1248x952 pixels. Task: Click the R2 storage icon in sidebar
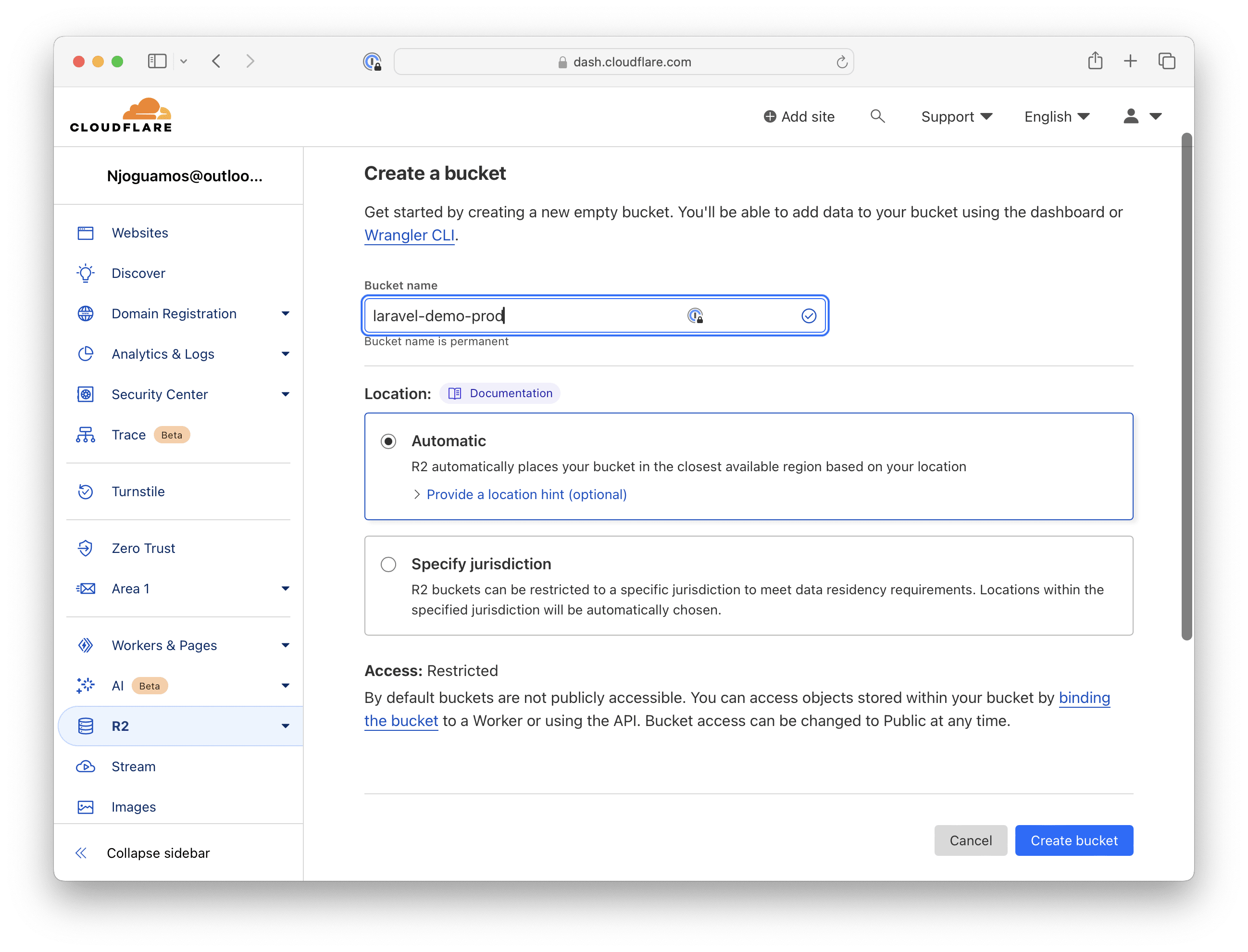point(86,725)
